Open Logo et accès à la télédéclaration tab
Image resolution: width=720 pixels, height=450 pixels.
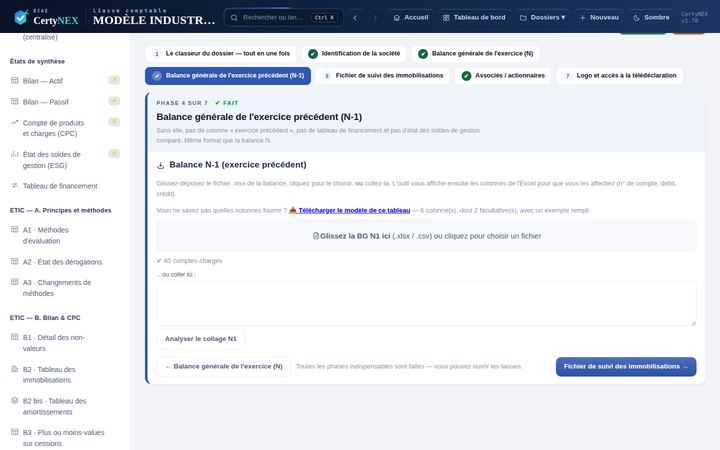point(620,76)
